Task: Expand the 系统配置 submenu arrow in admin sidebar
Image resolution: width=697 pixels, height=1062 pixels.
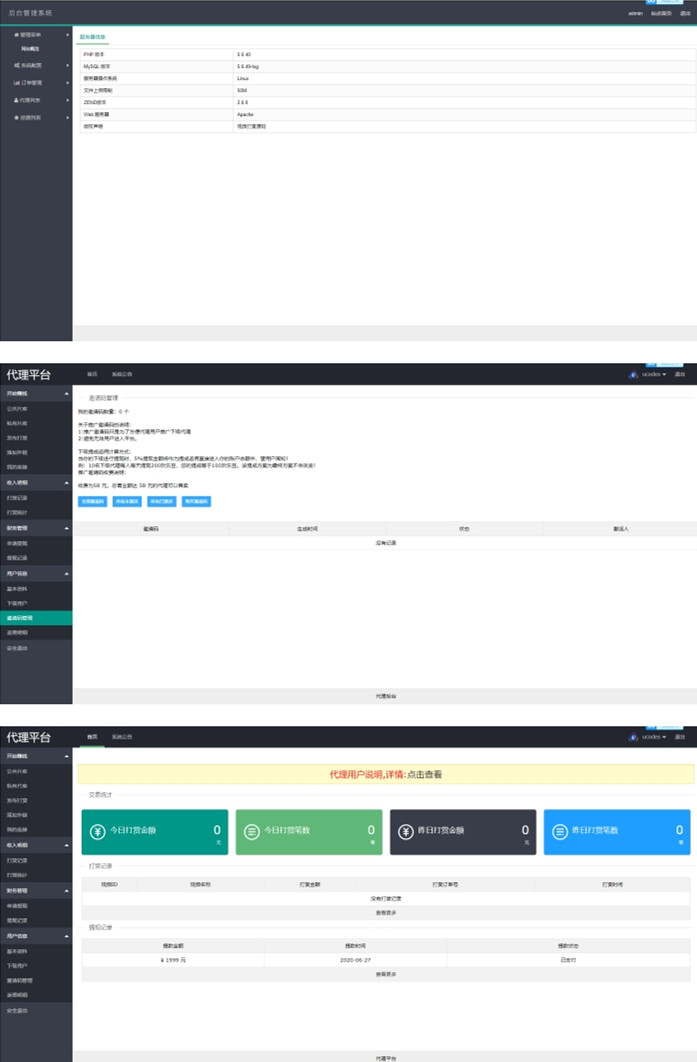Action: tap(68, 66)
